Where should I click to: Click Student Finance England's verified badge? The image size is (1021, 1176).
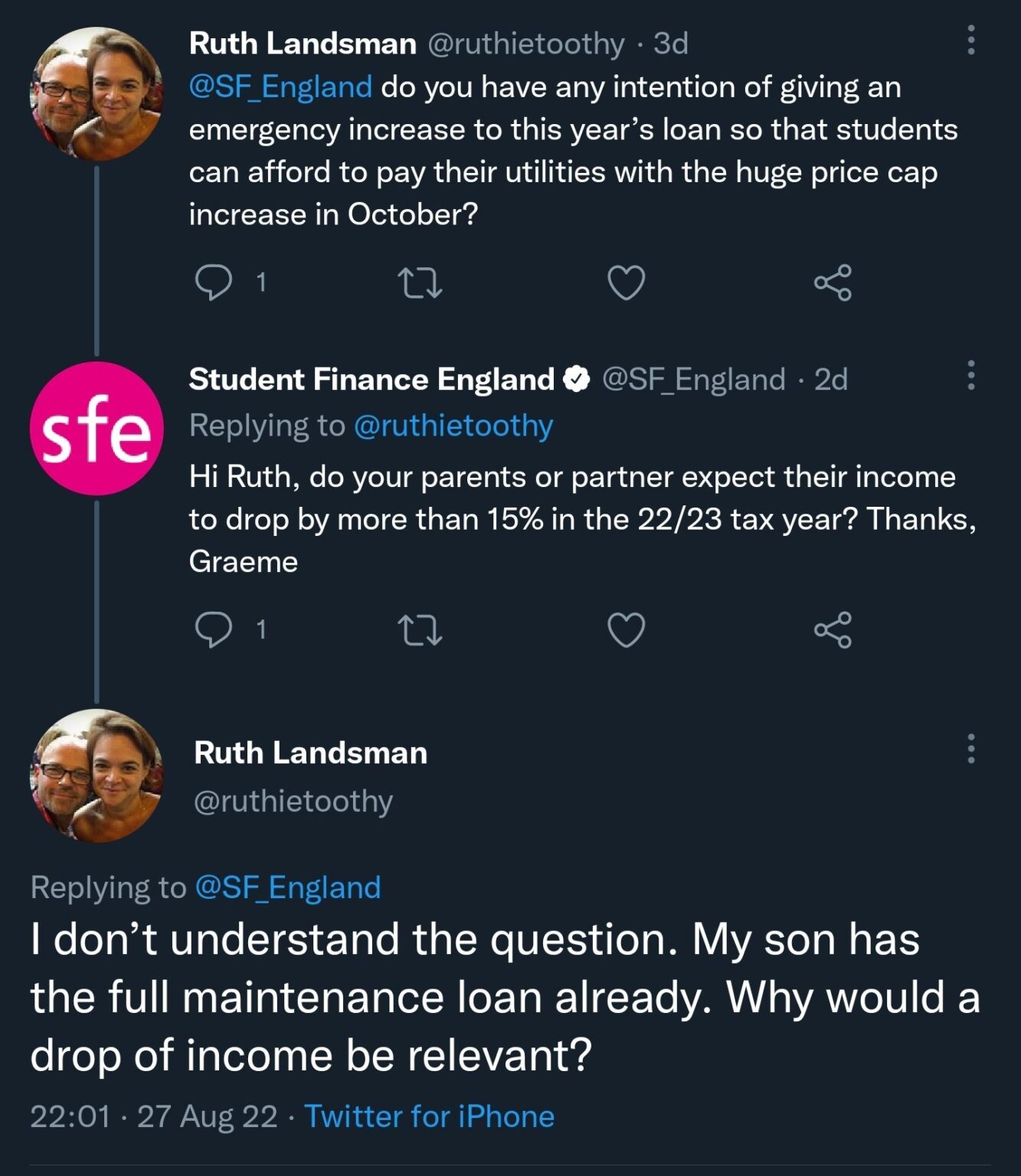coord(577,379)
